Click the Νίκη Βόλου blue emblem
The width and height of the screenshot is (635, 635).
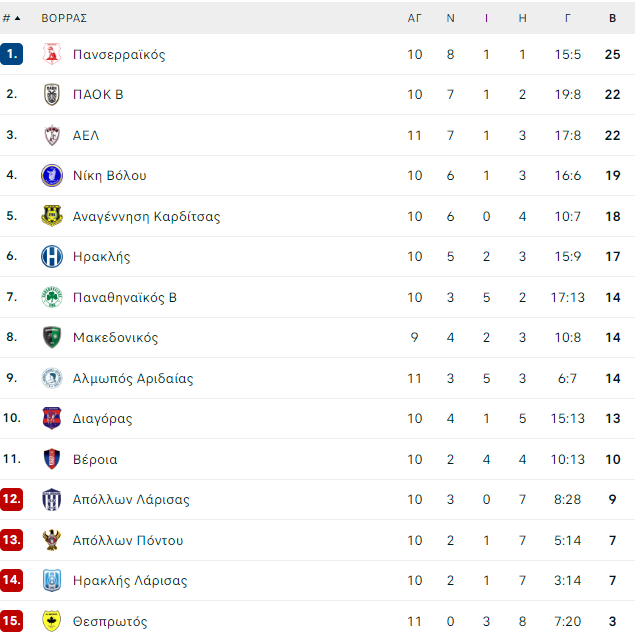[52, 175]
